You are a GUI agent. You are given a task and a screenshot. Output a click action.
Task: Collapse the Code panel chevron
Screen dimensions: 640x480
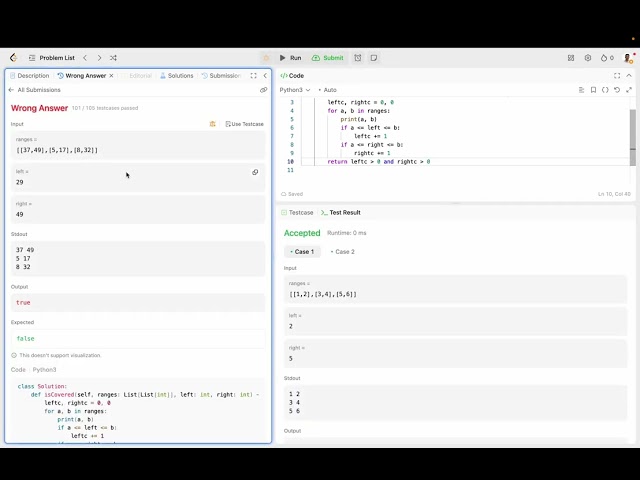coord(629,76)
